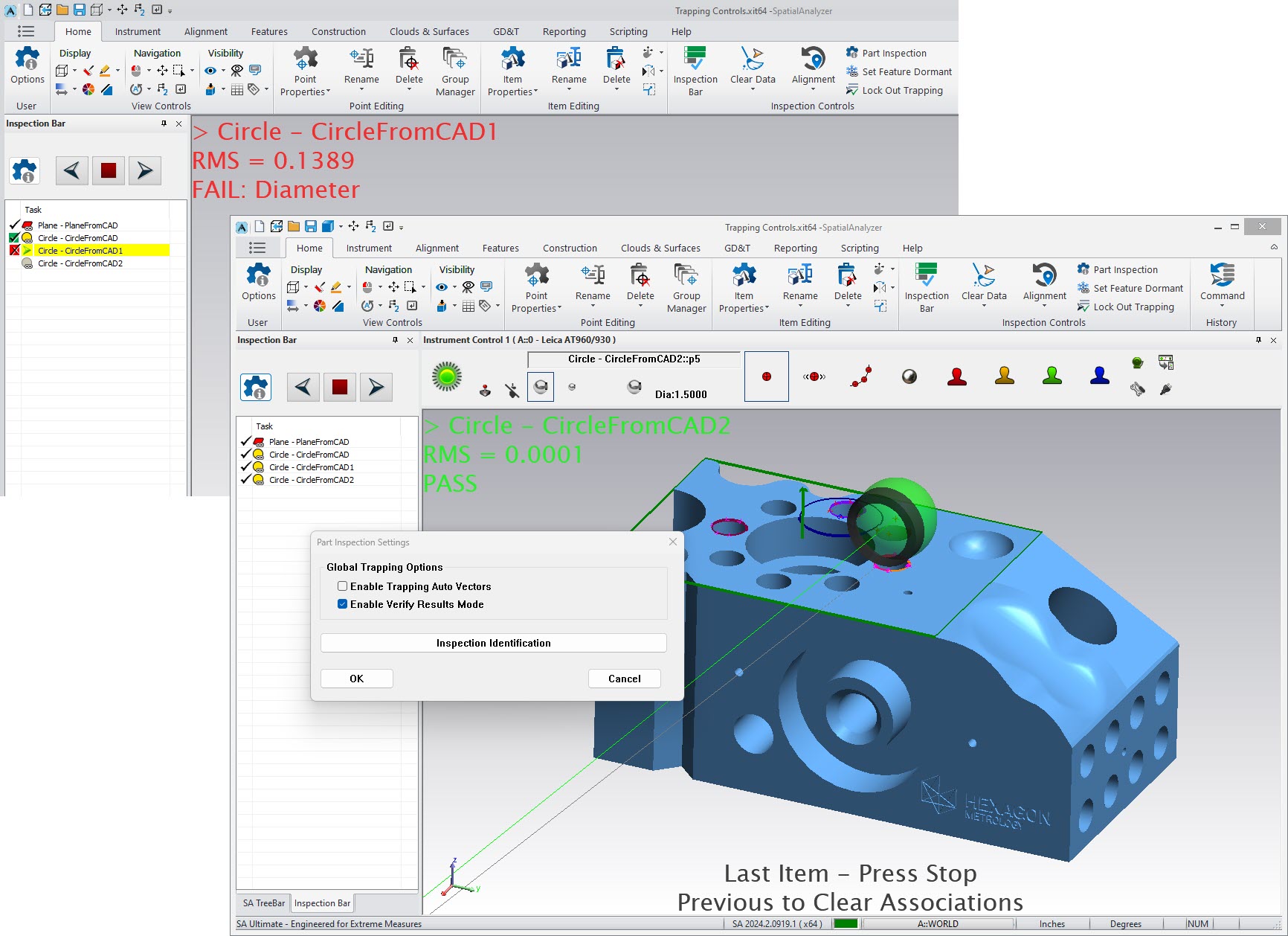
Task: Expand tag icon dropdown arrow in front Visibility group
Action: [498, 306]
